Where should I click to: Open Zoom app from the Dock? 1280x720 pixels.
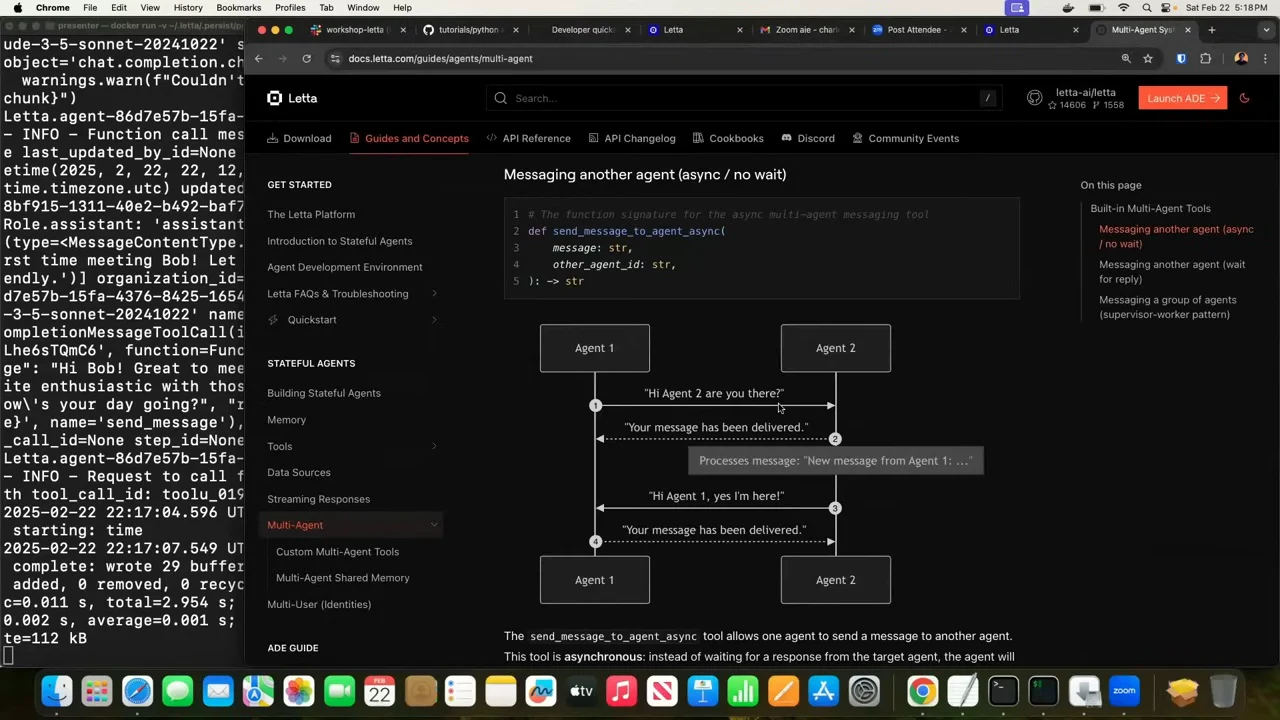1124,691
